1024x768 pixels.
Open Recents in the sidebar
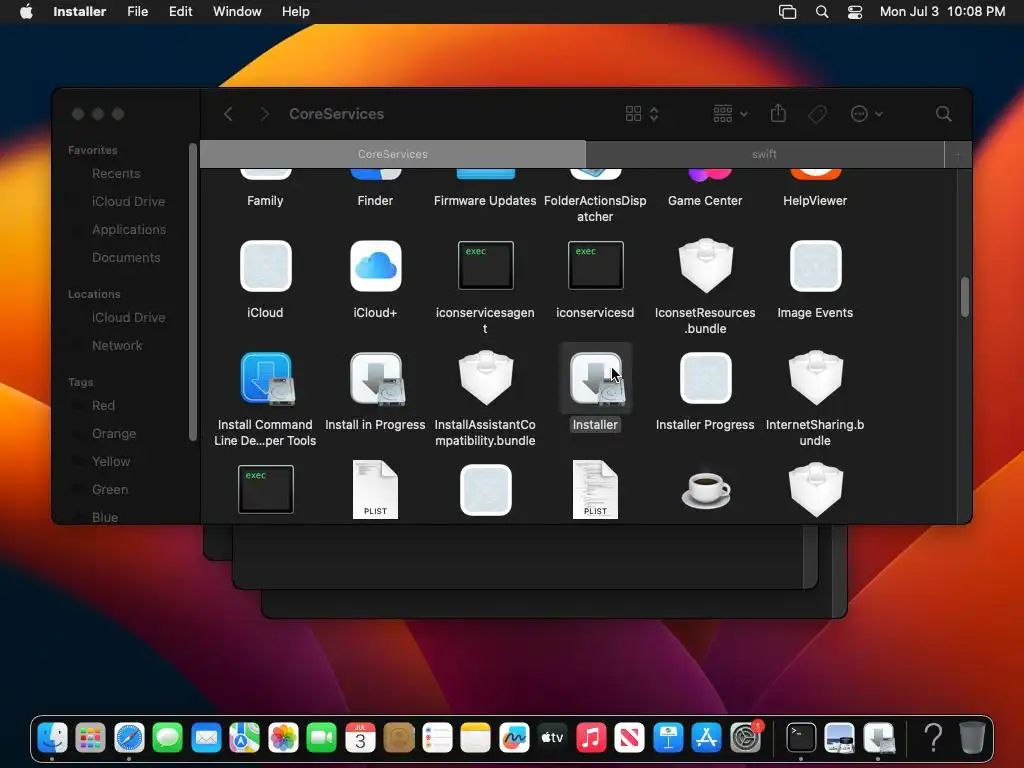point(116,174)
